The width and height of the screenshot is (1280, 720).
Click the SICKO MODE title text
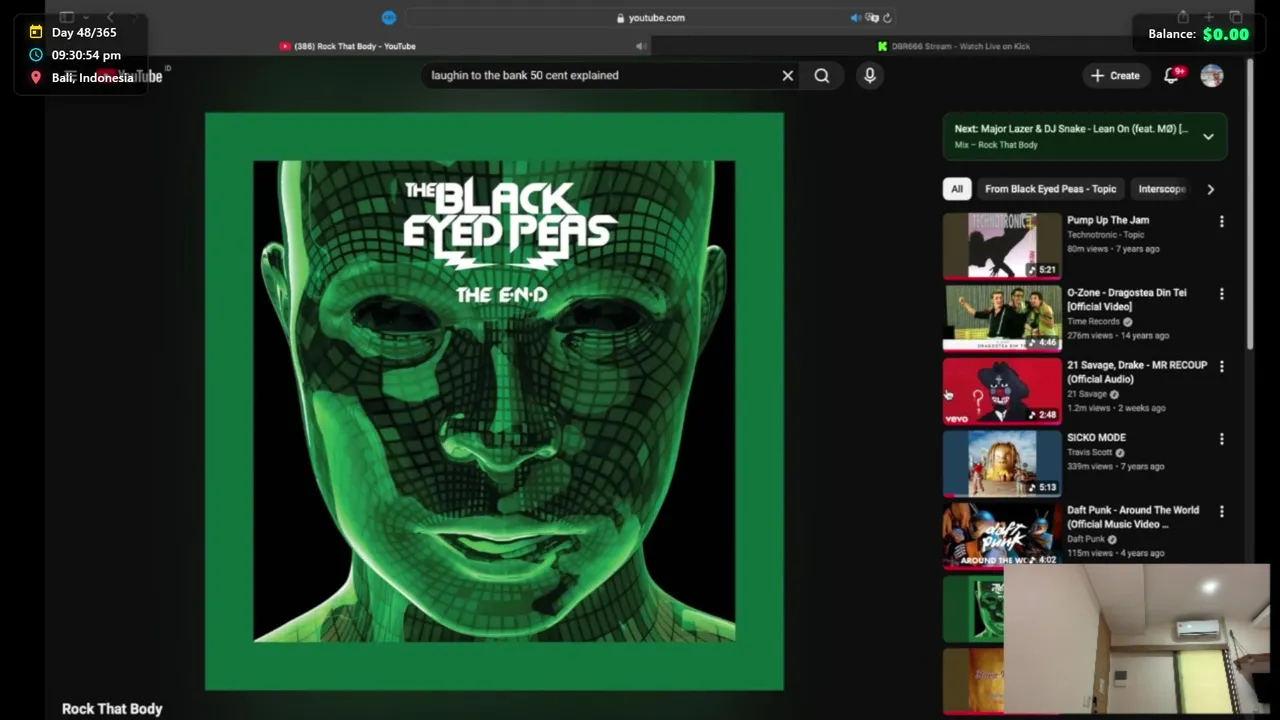[1096, 437]
